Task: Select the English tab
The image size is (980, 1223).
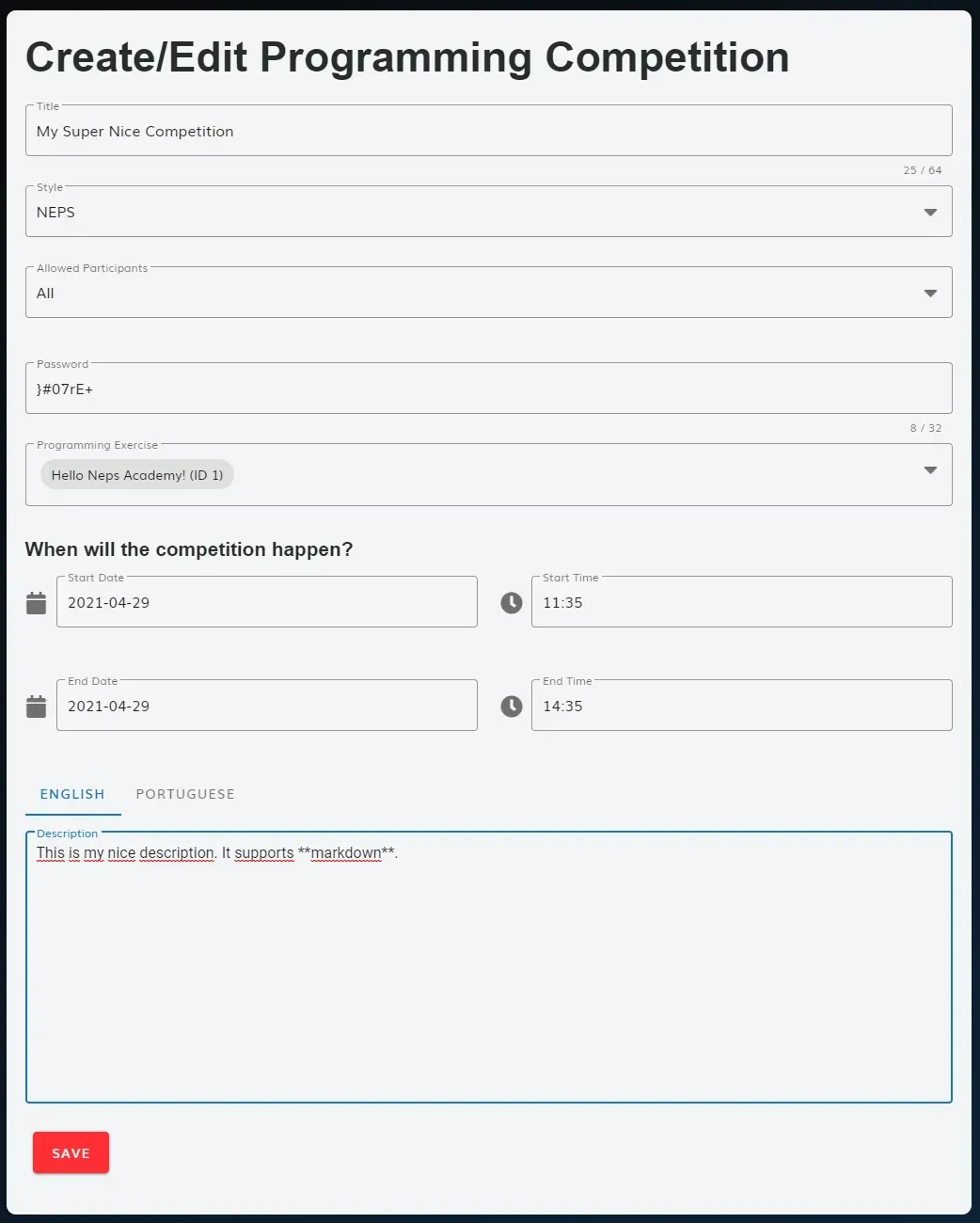Action: click(x=72, y=794)
